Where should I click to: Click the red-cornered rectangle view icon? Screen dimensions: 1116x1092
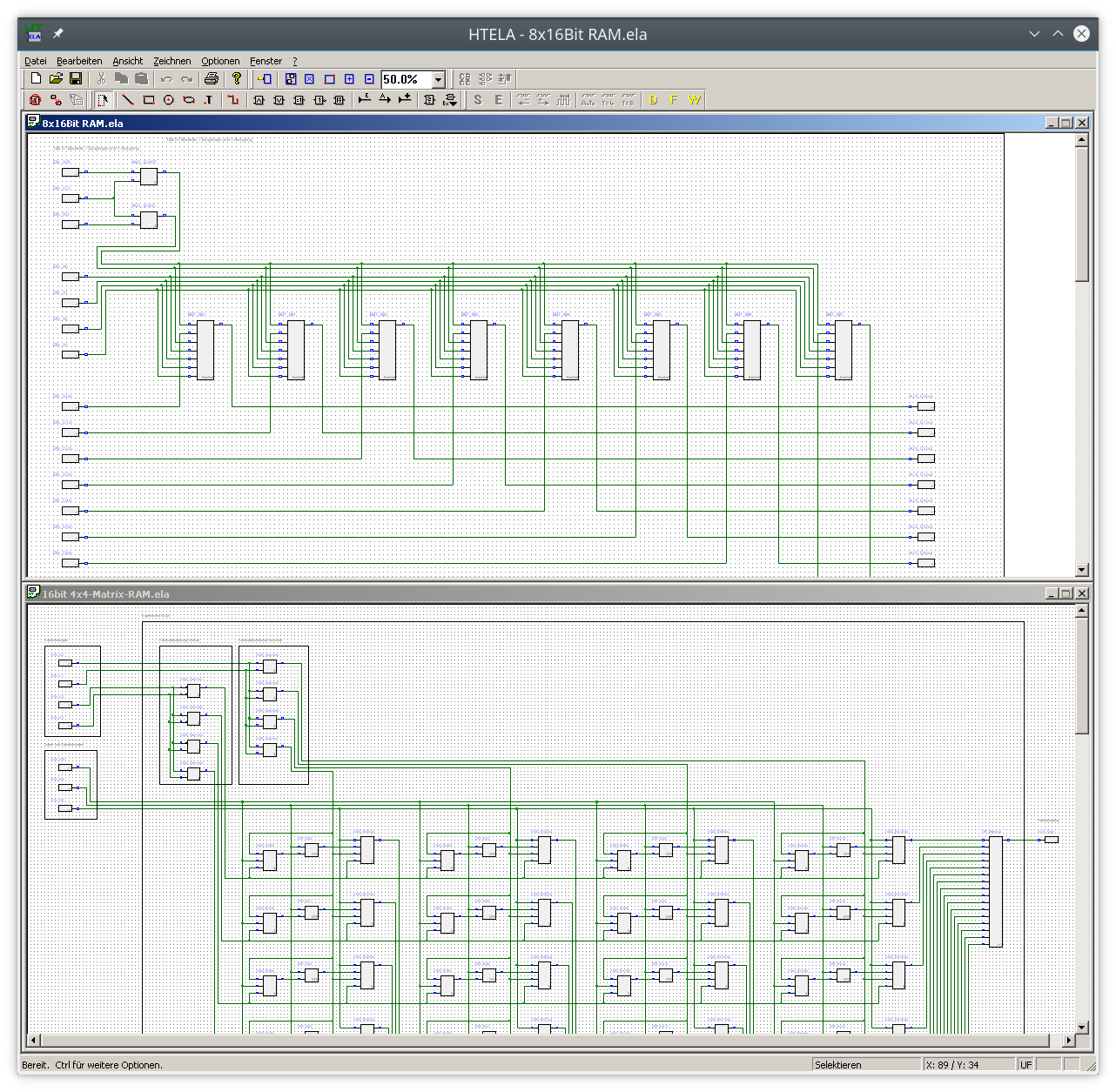[x=329, y=78]
